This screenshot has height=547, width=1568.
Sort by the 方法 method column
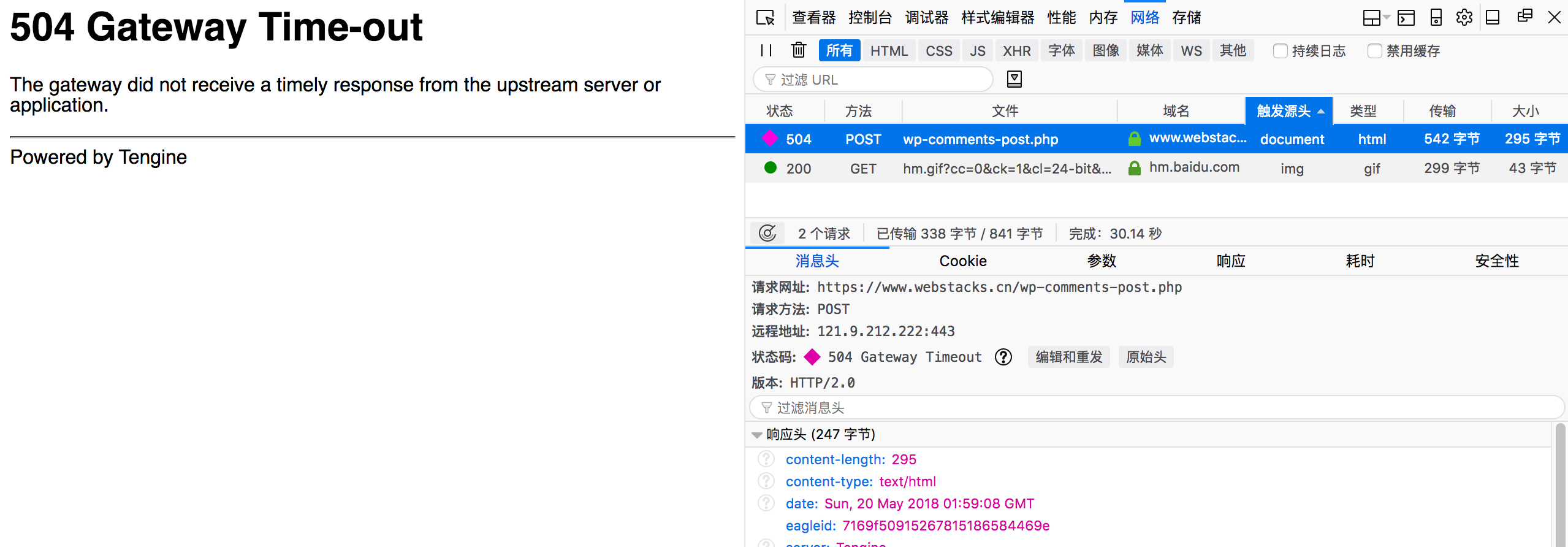(858, 111)
